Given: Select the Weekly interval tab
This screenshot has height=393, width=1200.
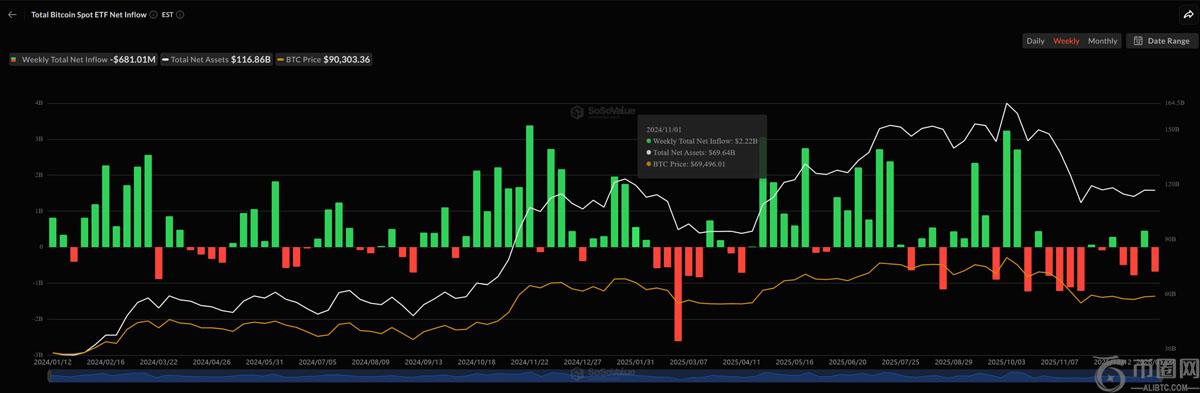Looking at the screenshot, I should point(1066,41).
